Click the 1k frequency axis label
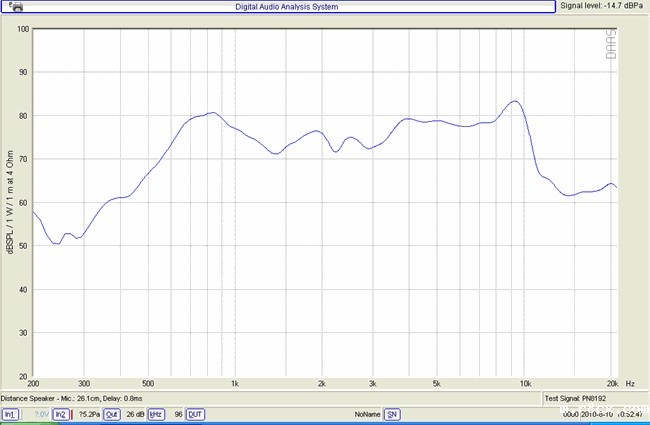This screenshot has width=650, height=425. (235, 383)
